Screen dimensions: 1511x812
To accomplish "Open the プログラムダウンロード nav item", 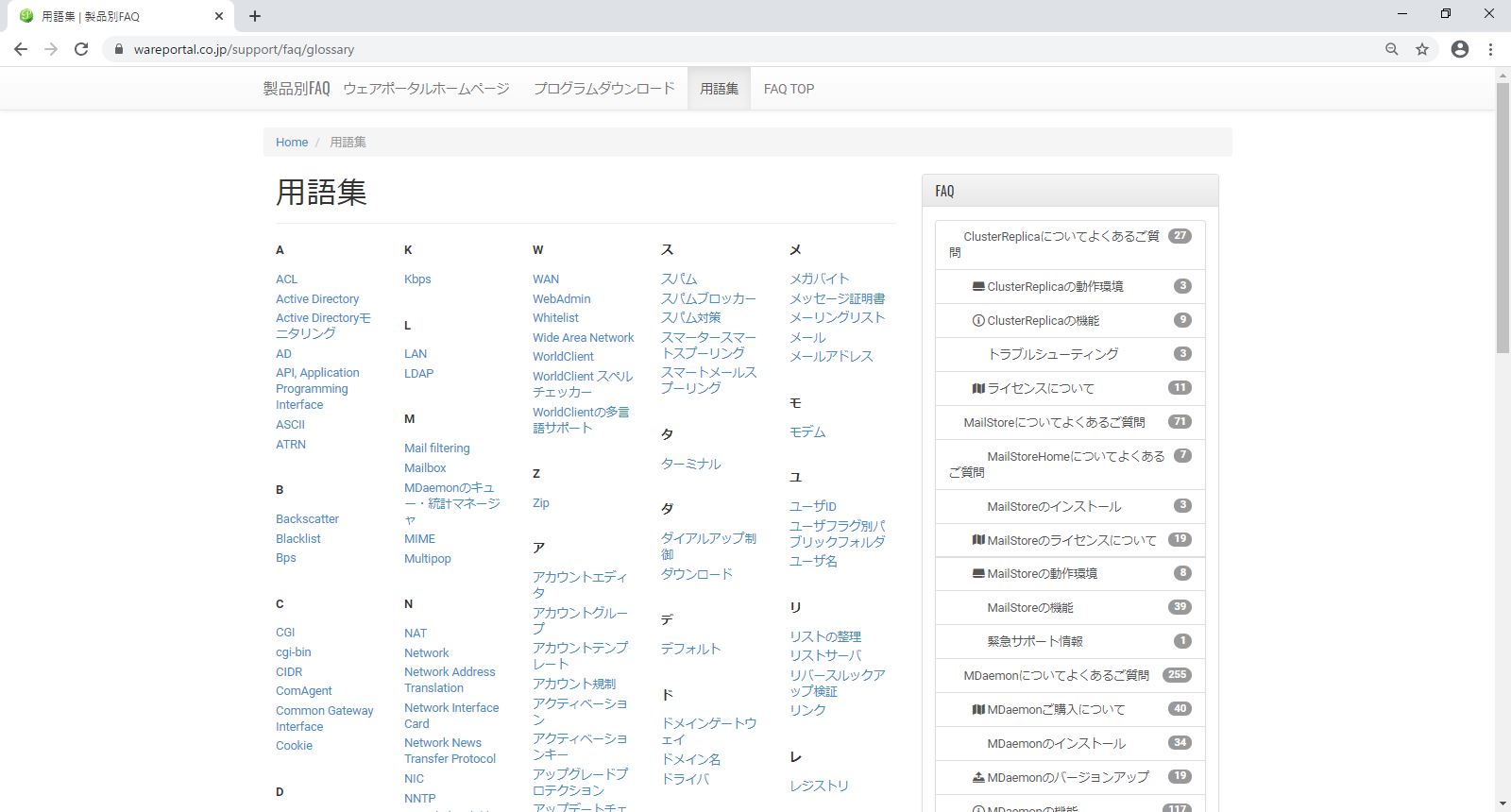I will point(604,89).
